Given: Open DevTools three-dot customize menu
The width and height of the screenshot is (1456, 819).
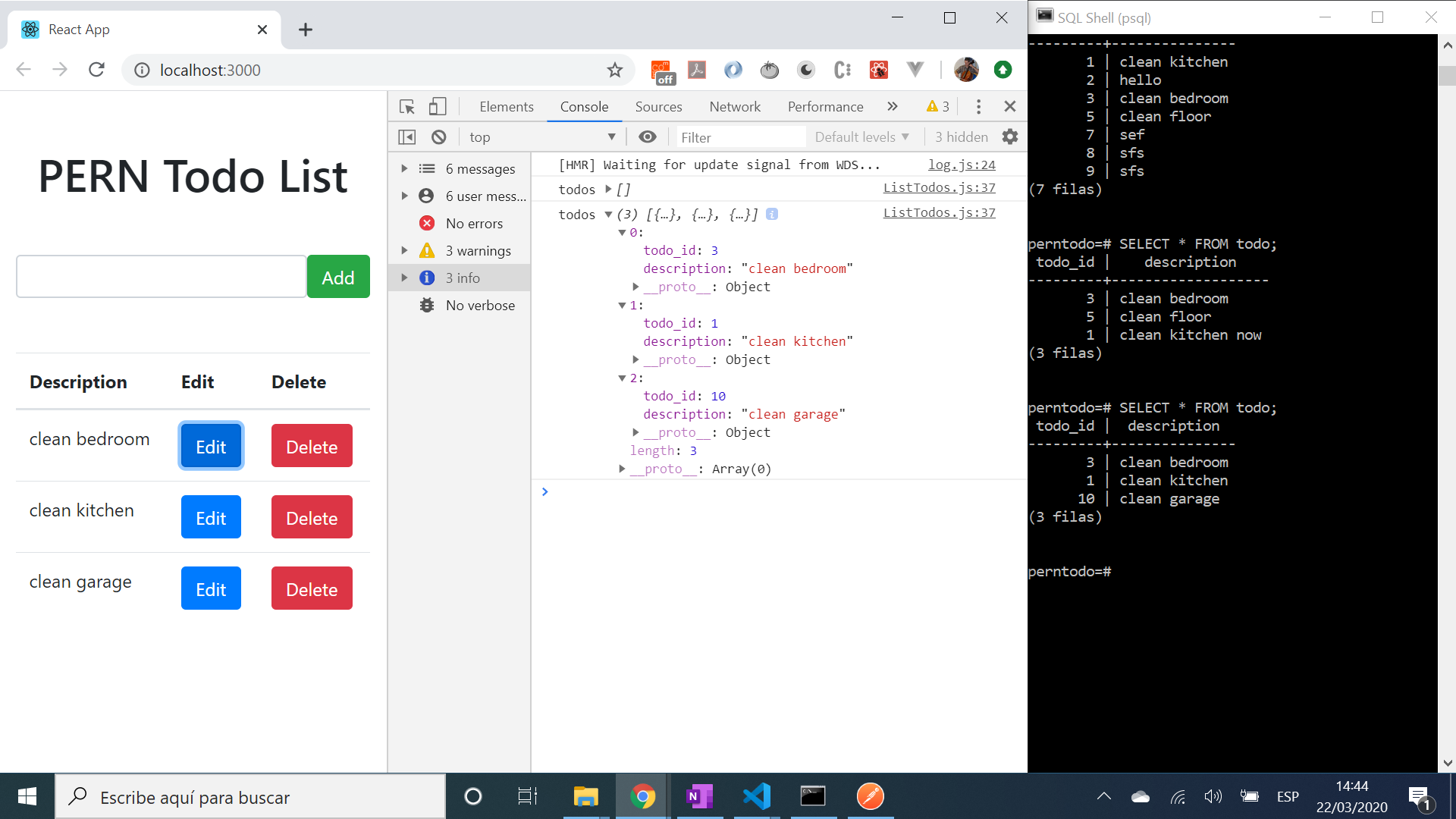Looking at the screenshot, I should (978, 107).
